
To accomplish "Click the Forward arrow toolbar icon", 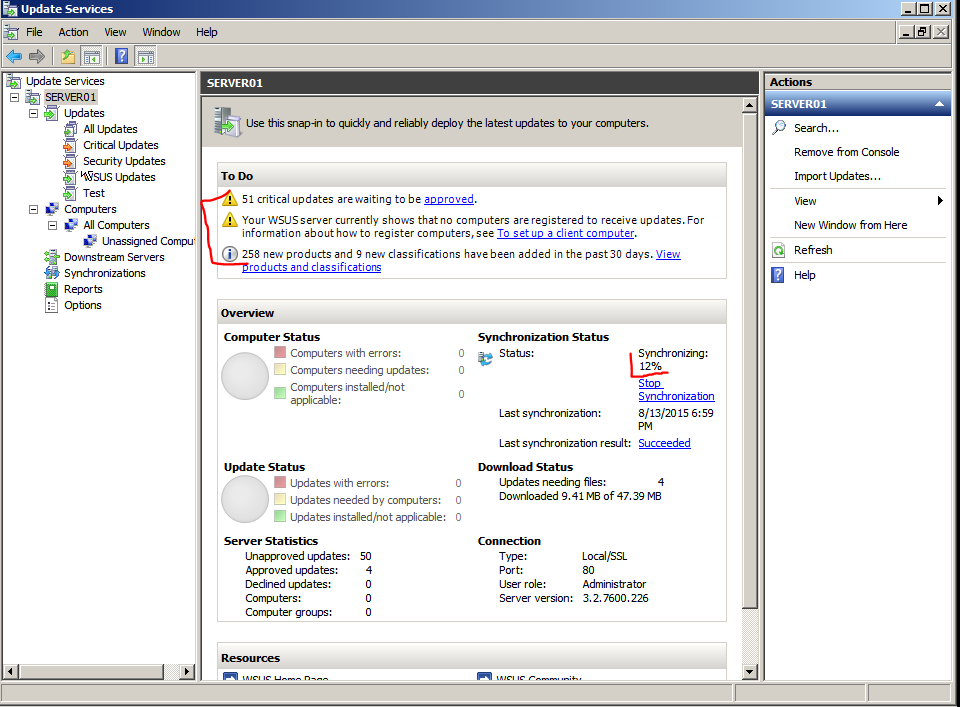I will tap(37, 57).
